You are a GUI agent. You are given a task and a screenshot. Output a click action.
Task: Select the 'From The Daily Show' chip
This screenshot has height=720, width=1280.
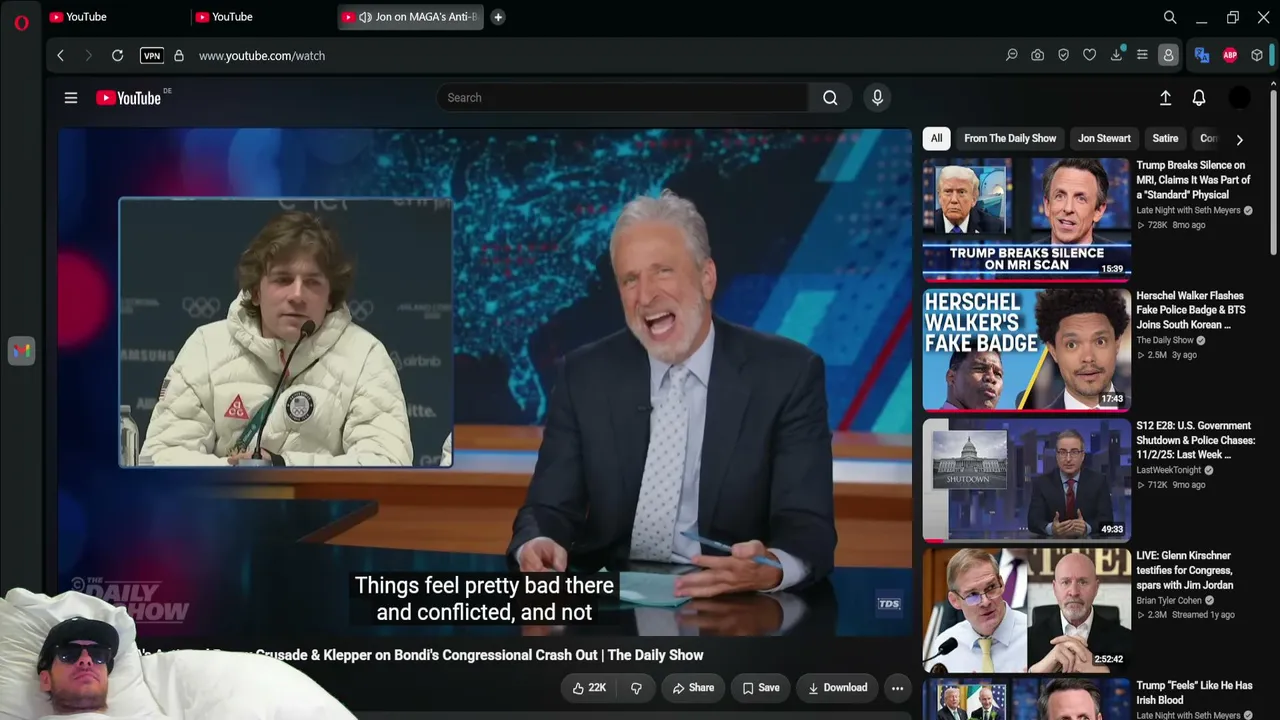[1010, 139]
